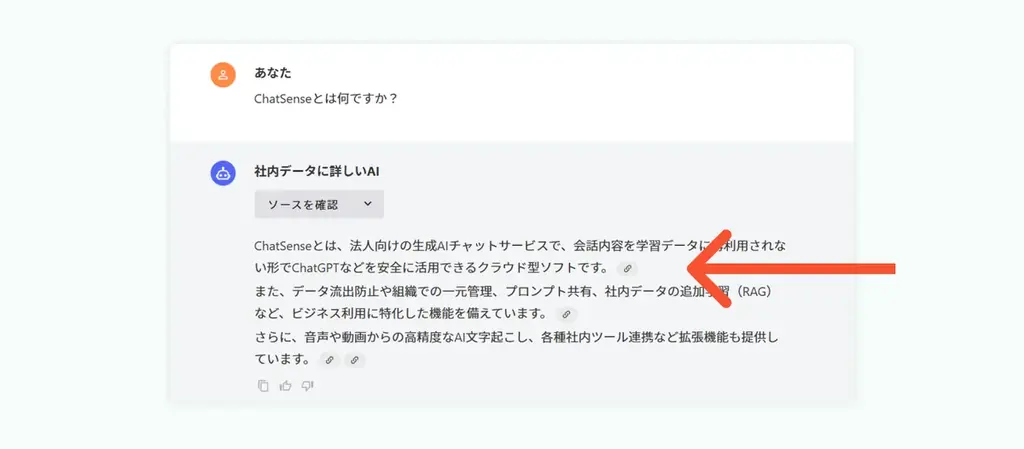The width and height of the screenshot is (1024, 449).
Task: Give the answer a thumbs up
Action: pos(285,386)
